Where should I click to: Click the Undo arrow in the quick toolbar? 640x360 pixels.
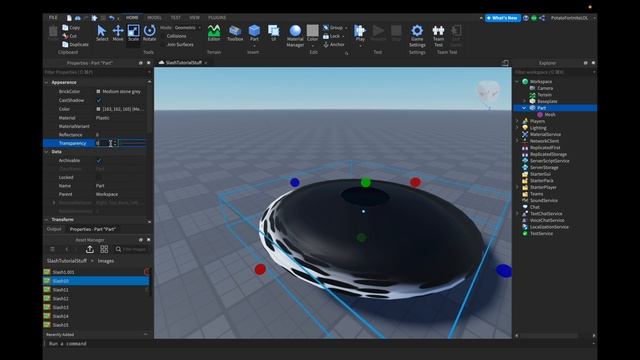pos(111,18)
